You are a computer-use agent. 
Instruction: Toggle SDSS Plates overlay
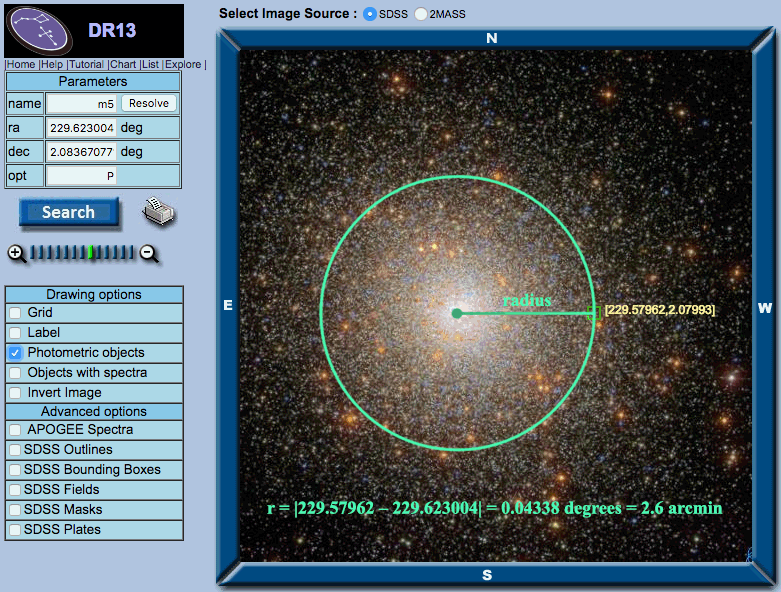[x=15, y=530]
